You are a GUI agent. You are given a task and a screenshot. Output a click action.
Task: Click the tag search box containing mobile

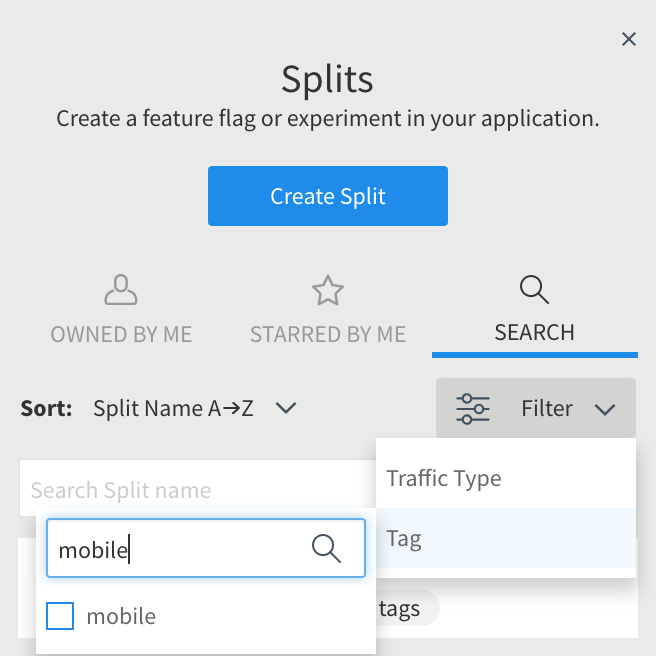pyautogui.click(x=206, y=548)
